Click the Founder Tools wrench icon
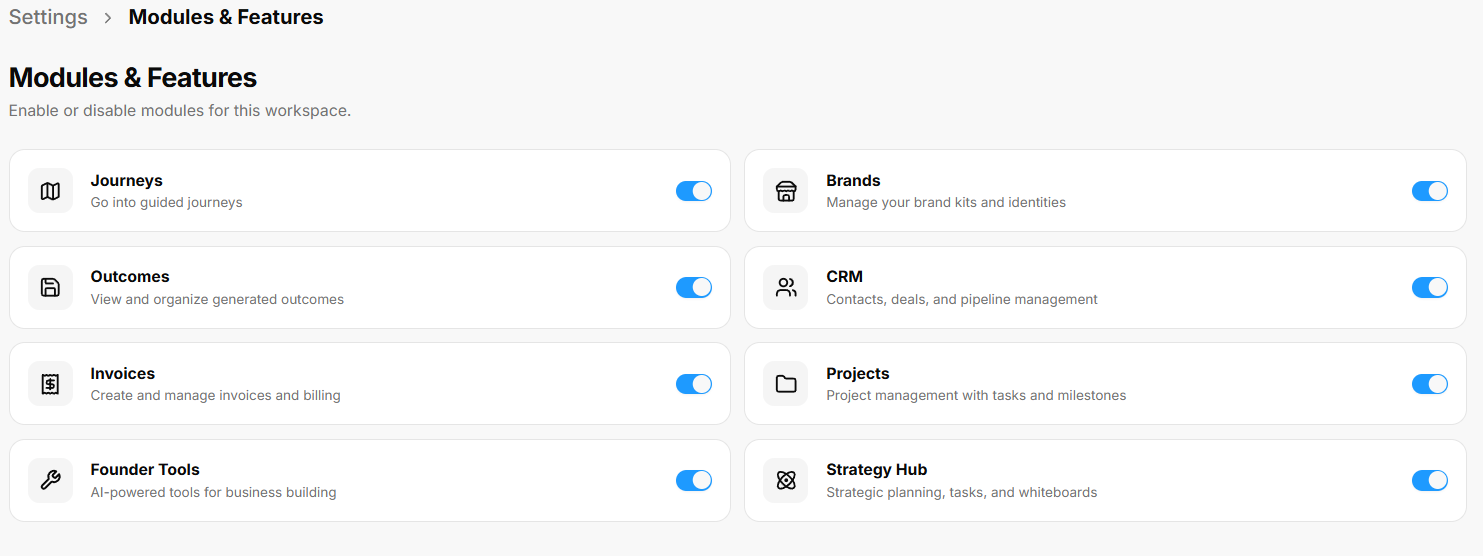 (x=50, y=481)
